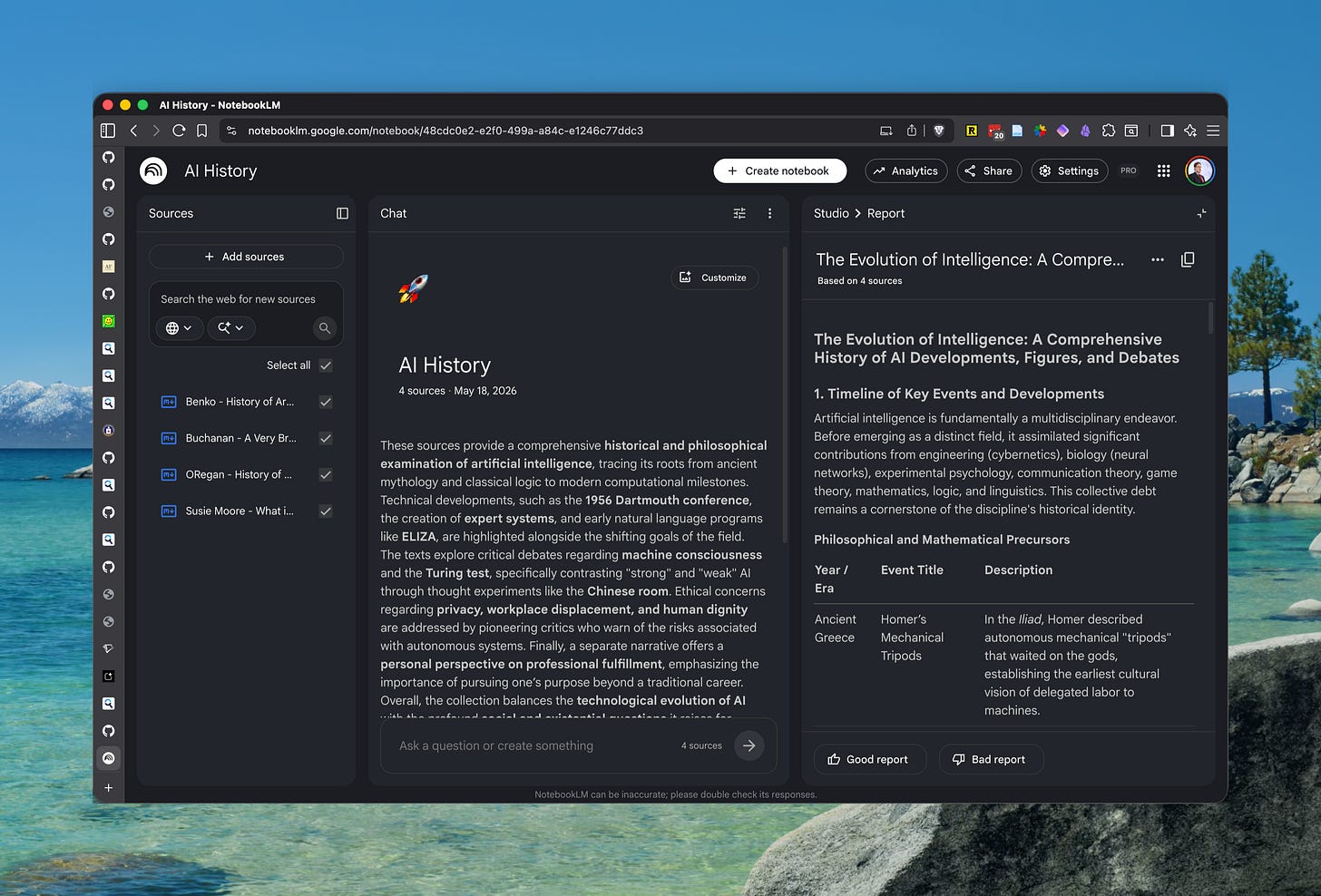This screenshot has width=1321, height=896.
Task: Click the yellow R extension icon
Action: click(972, 131)
